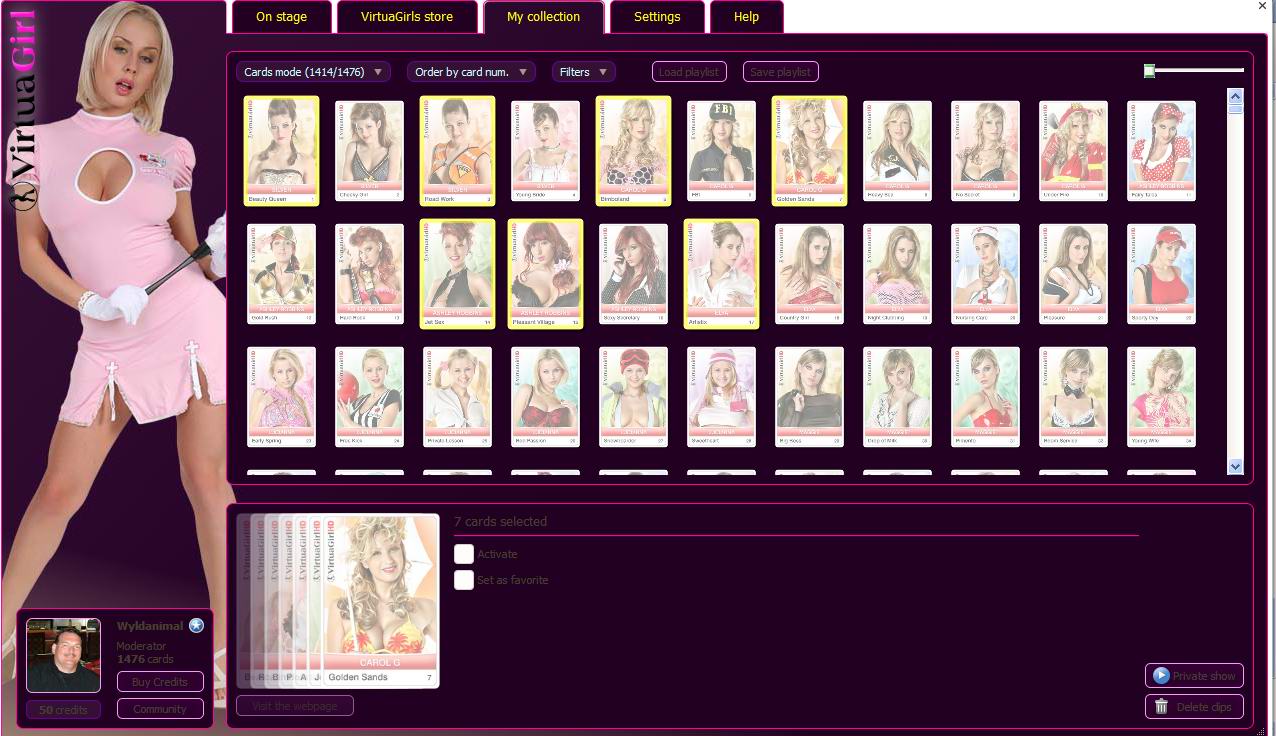Switch to the On stage tab
The image size is (1276, 736).
[x=281, y=17]
